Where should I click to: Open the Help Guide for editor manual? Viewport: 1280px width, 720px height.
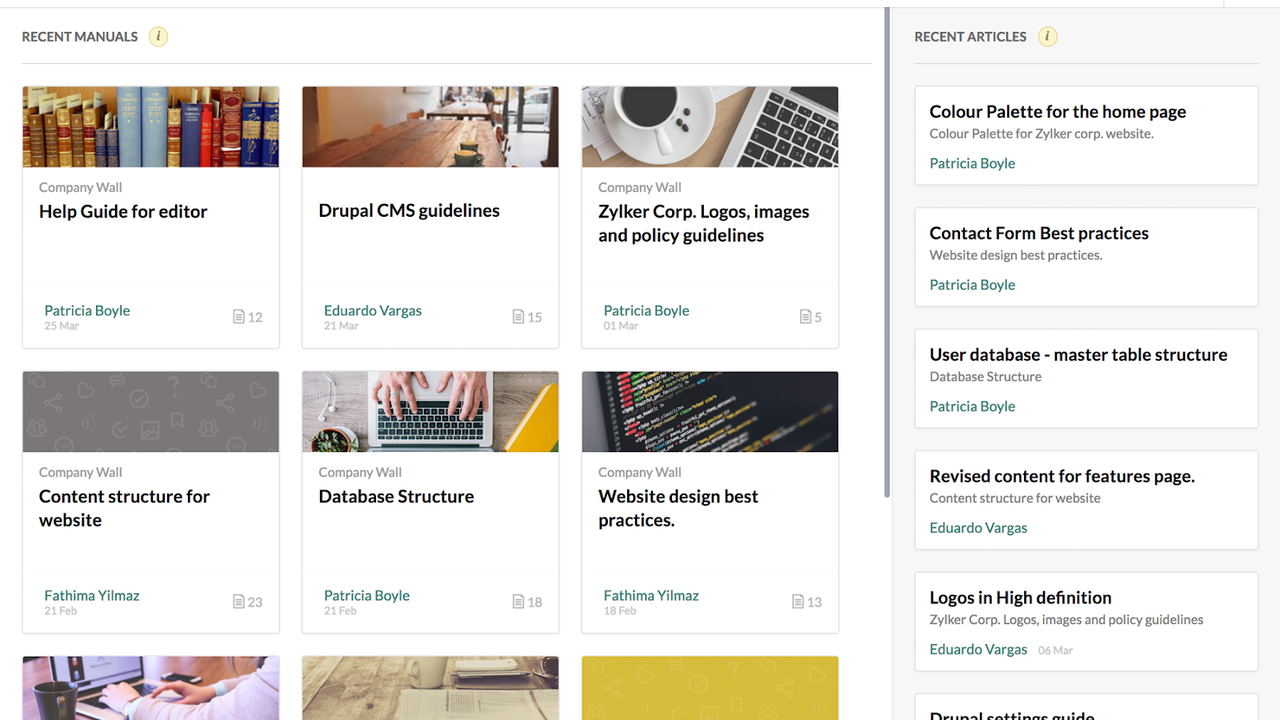123,211
